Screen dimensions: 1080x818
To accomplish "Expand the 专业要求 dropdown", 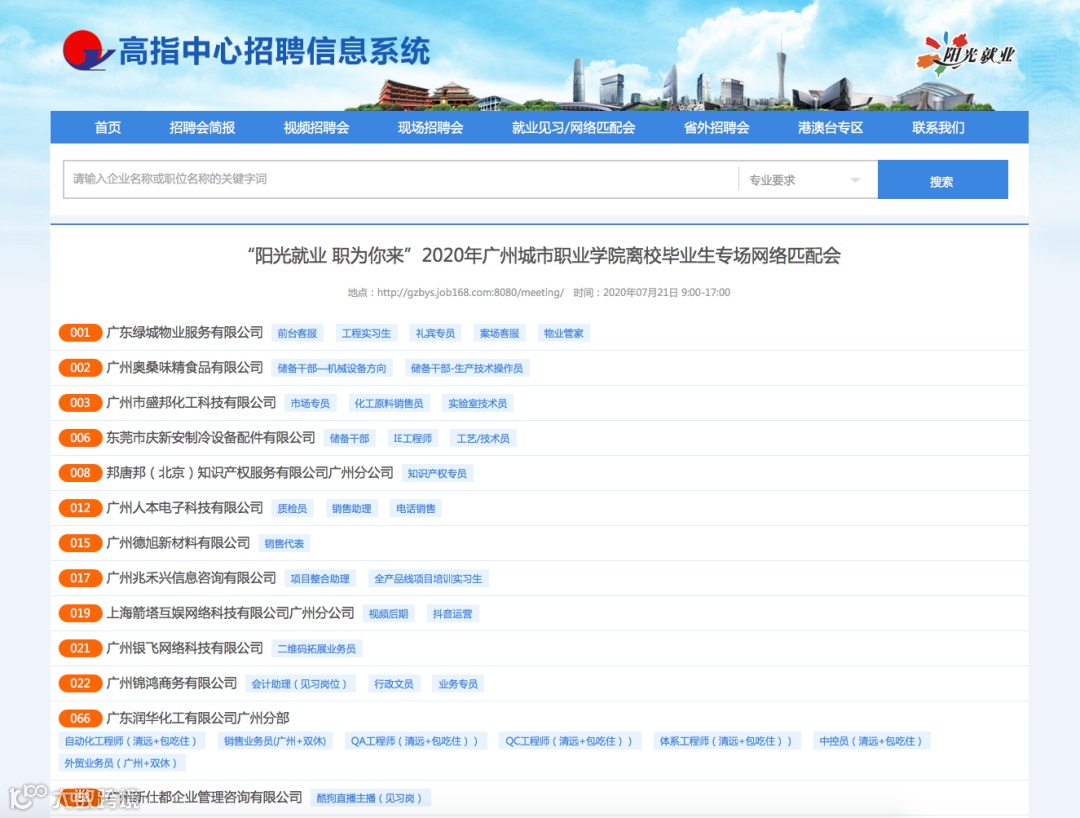I will coord(807,180).
